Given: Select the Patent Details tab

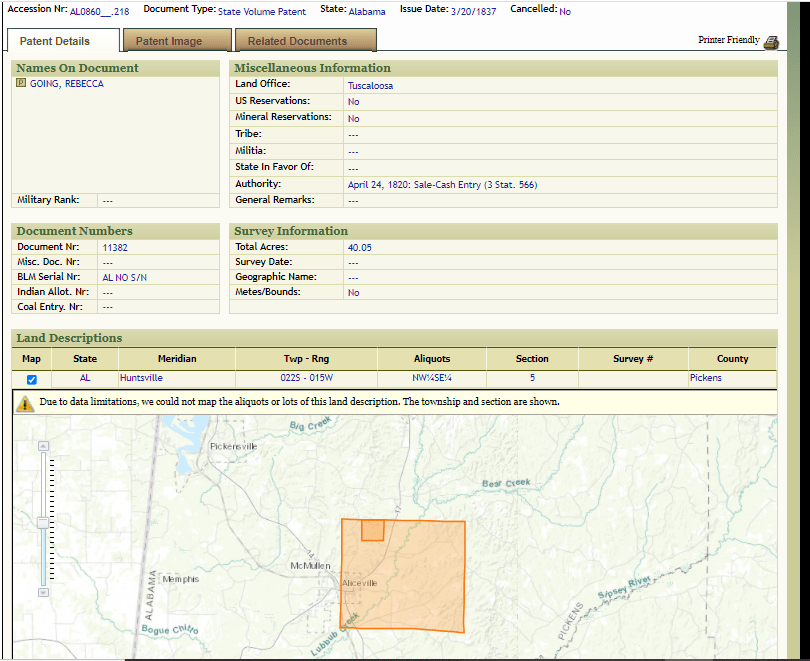Looking at the screenshot, I should click(x=55, y=41).
